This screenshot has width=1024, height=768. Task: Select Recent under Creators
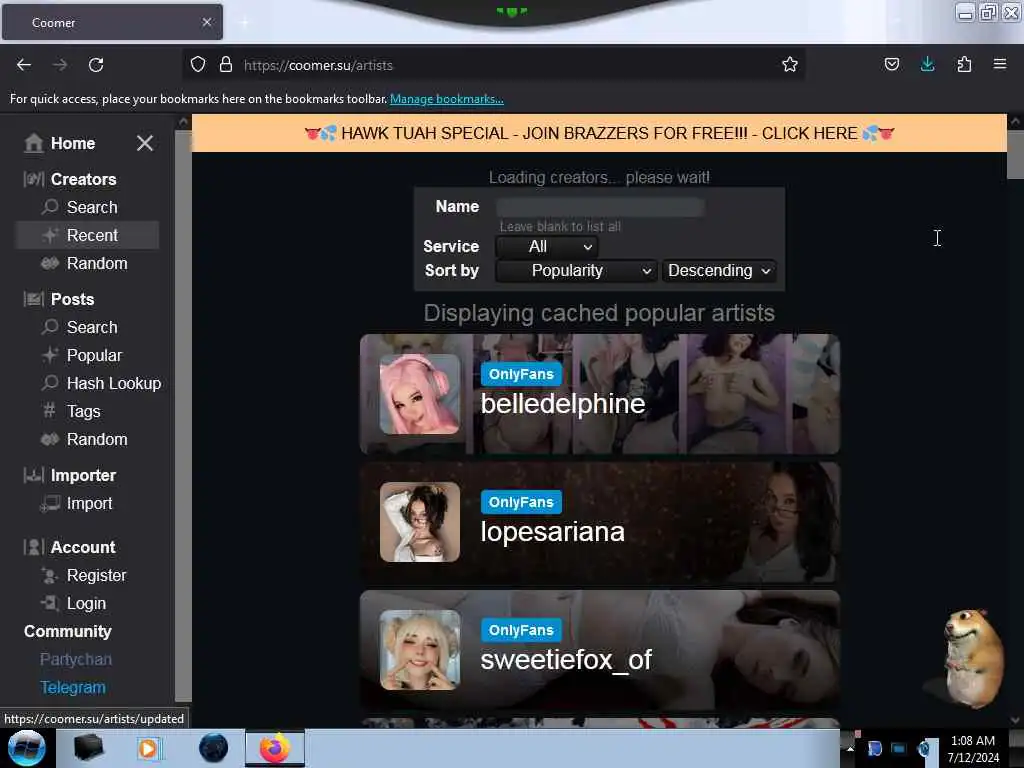[x=87, y=235]
